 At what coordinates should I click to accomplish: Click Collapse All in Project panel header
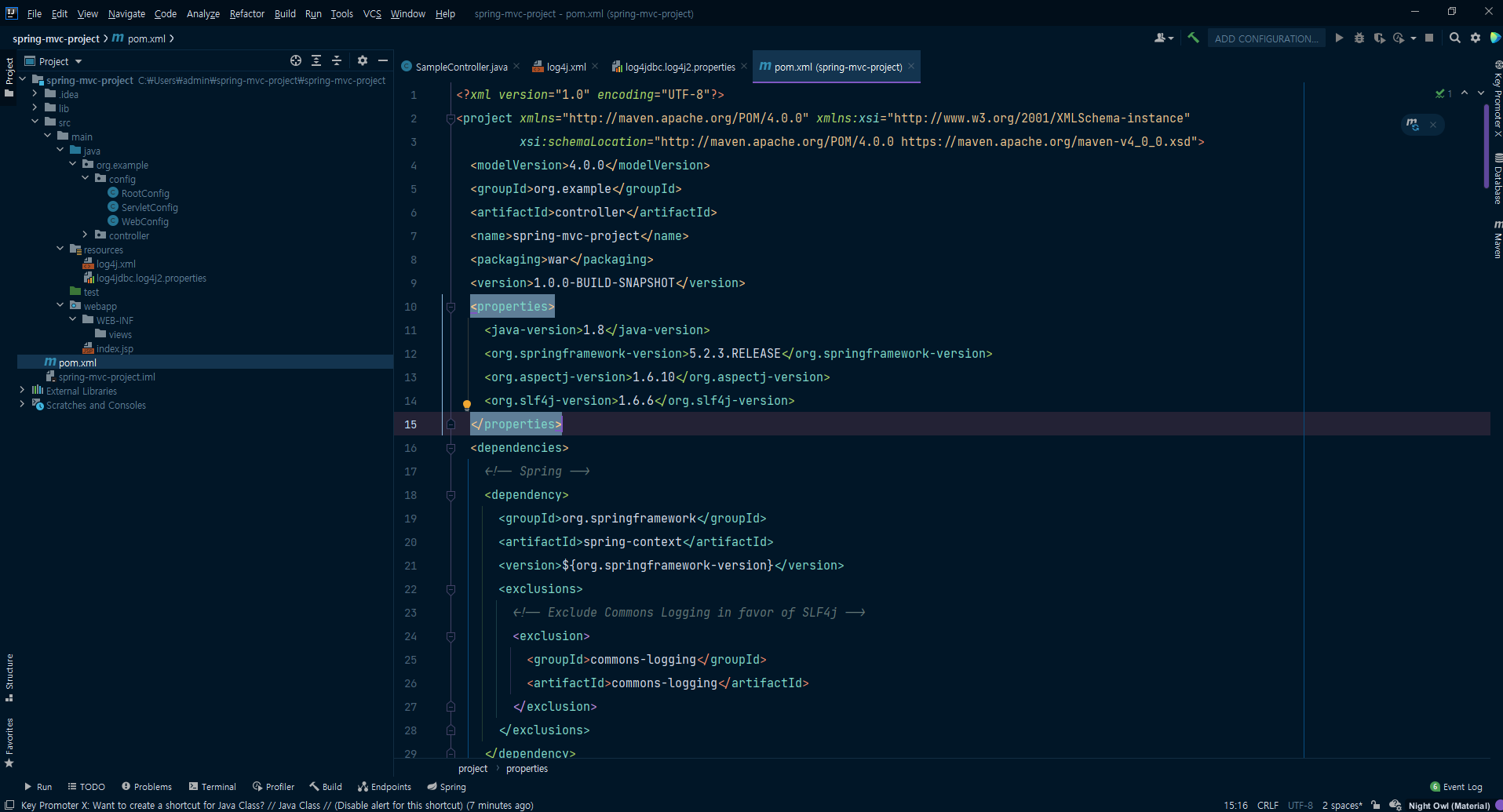tap(337, 60)
